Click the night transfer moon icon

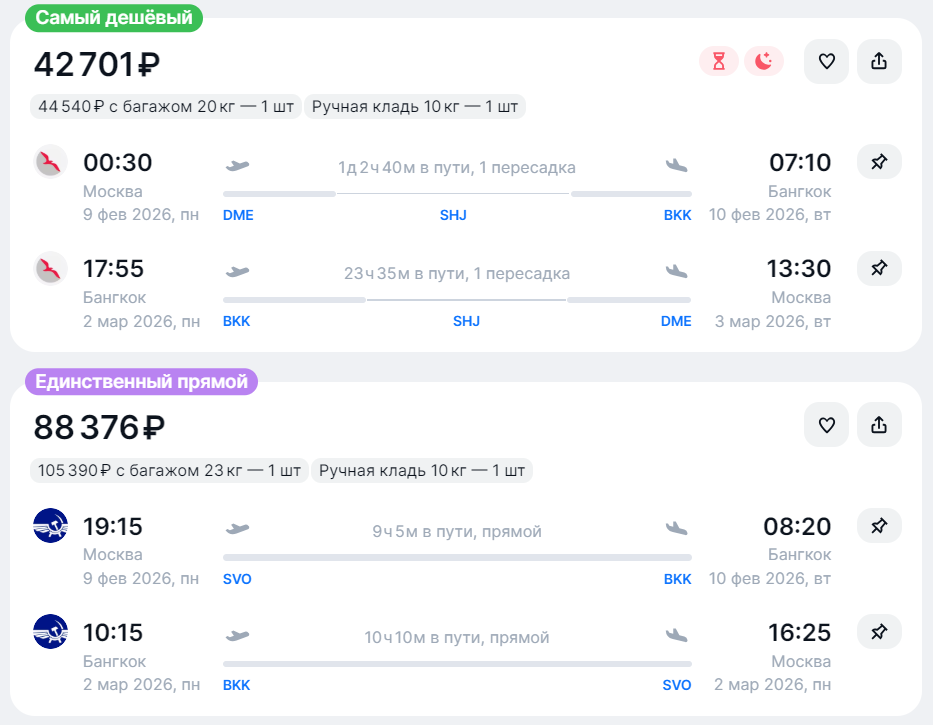[764, 62]
